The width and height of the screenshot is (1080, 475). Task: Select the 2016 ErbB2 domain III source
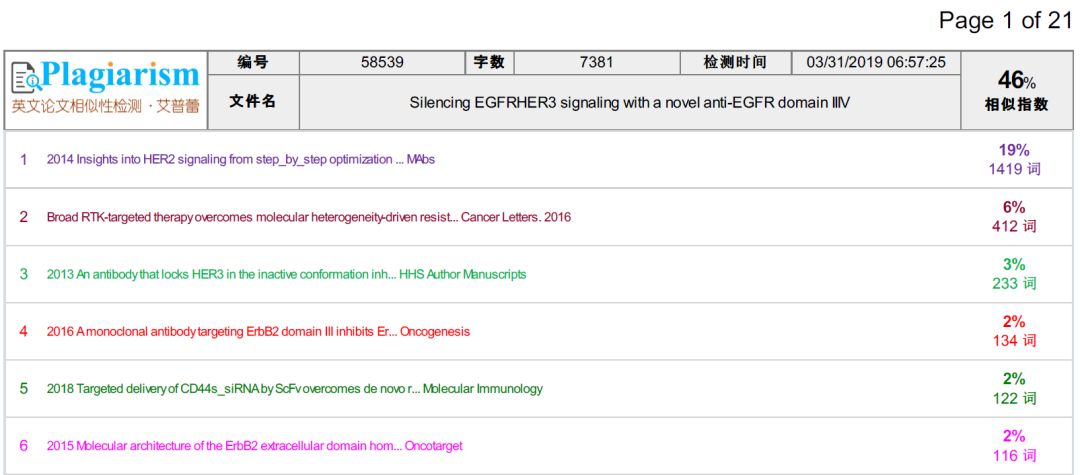click(x=258, y=331)
